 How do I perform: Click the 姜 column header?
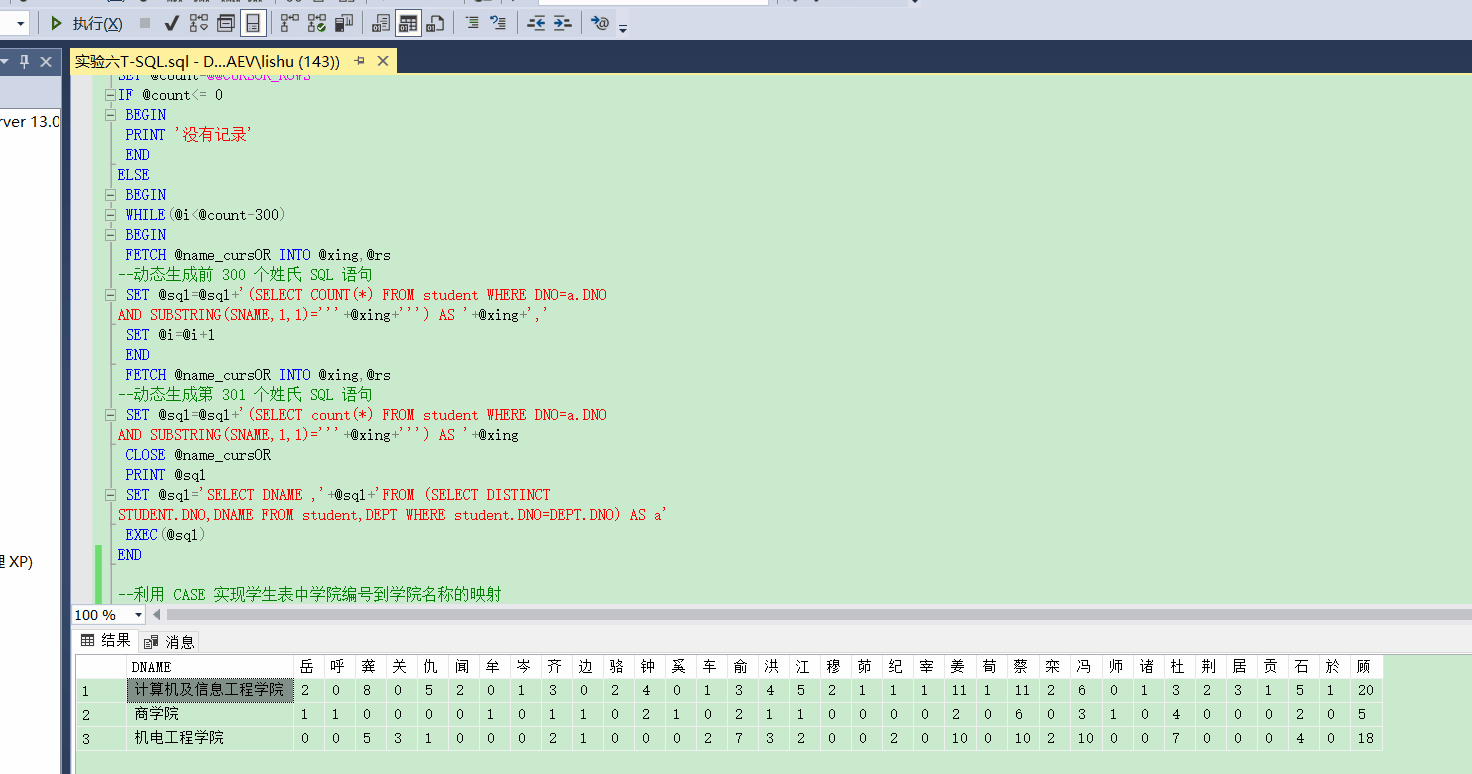pyautogui.click(x=959, y=666)
